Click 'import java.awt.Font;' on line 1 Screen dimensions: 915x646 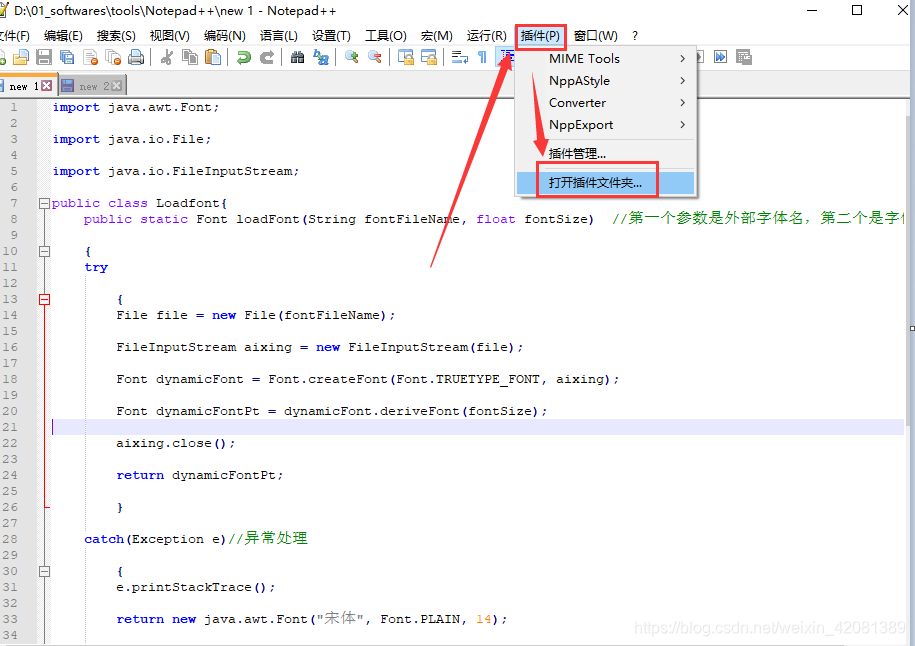point(136,107)
